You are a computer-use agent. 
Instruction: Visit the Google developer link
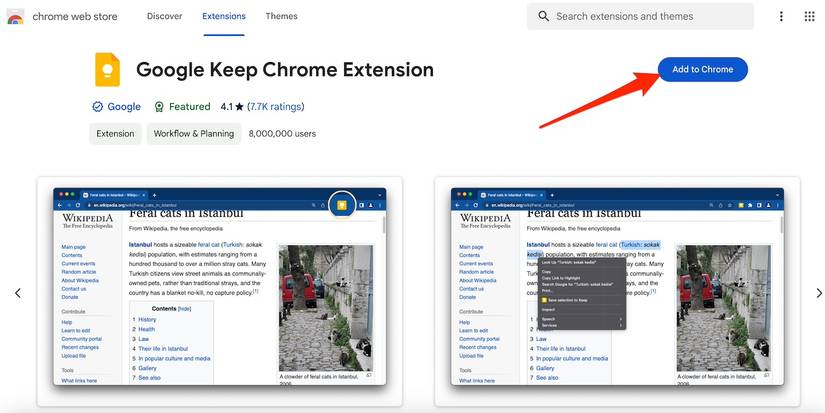point(124,107)
